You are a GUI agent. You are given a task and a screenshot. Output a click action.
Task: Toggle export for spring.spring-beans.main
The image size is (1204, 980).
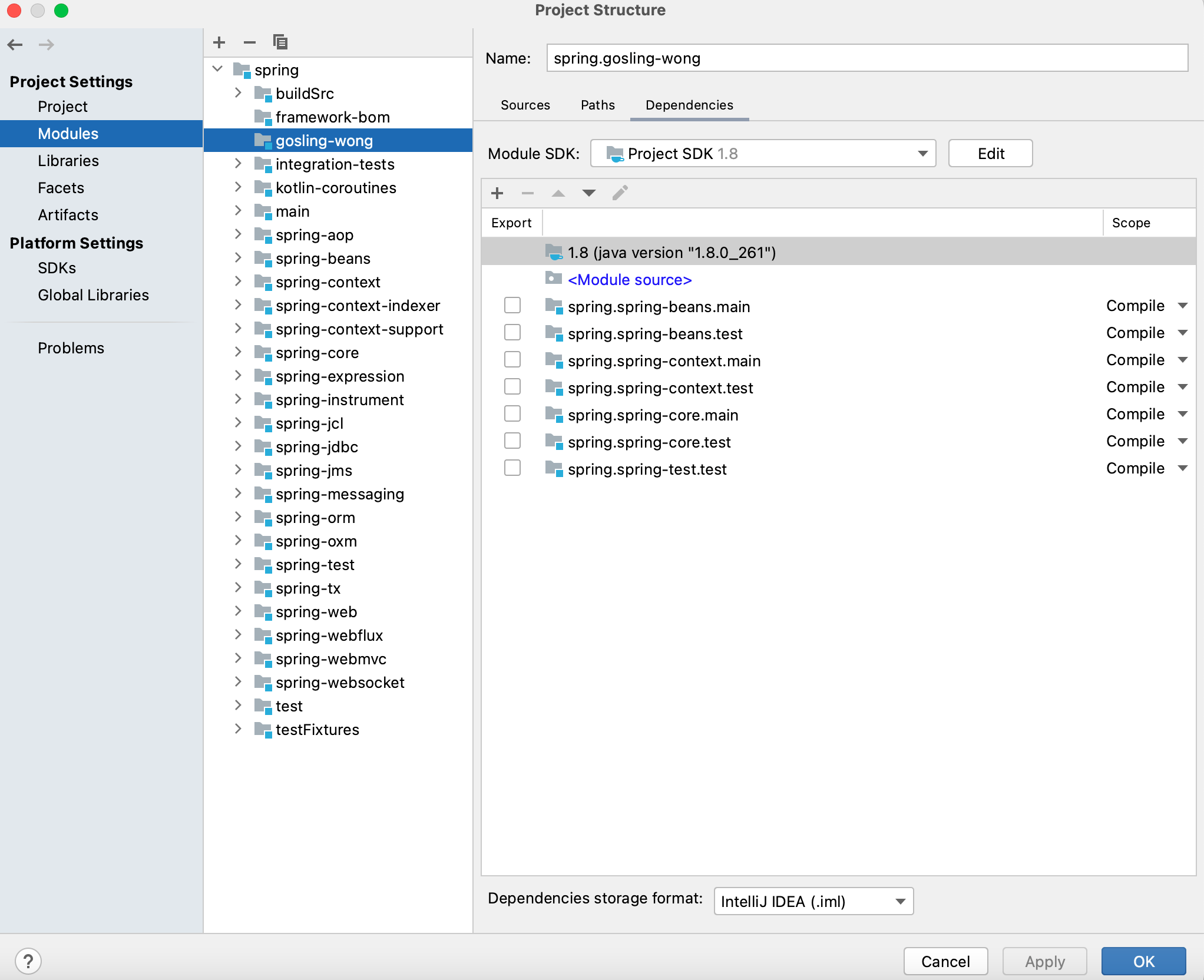pos(512,305)
